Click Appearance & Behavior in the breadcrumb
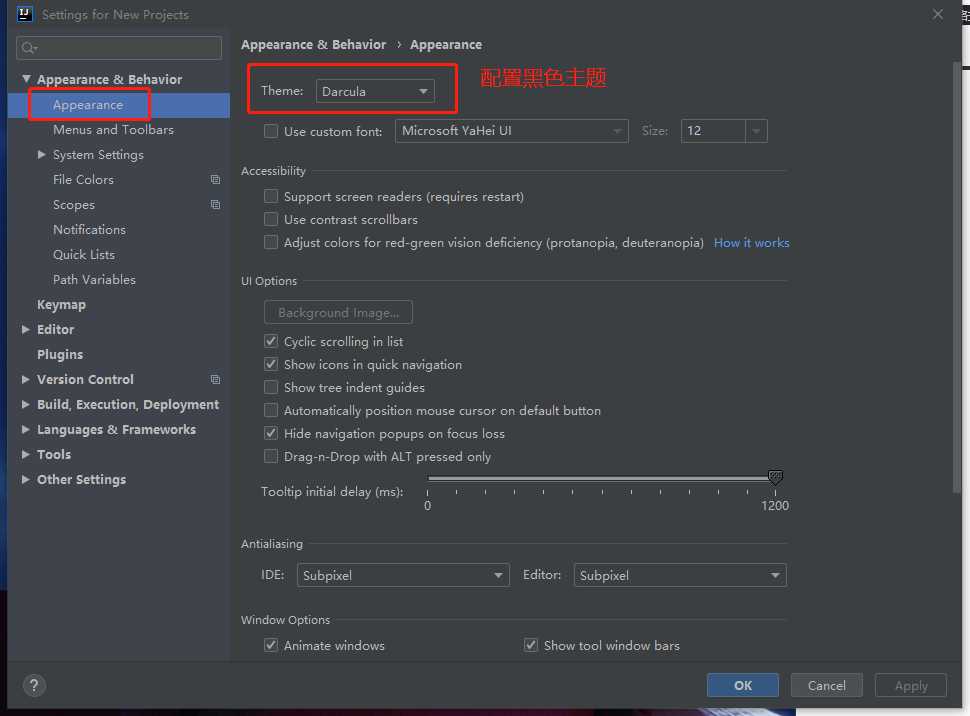This screenshot has height=716, width=970. [x=314, y=45]
